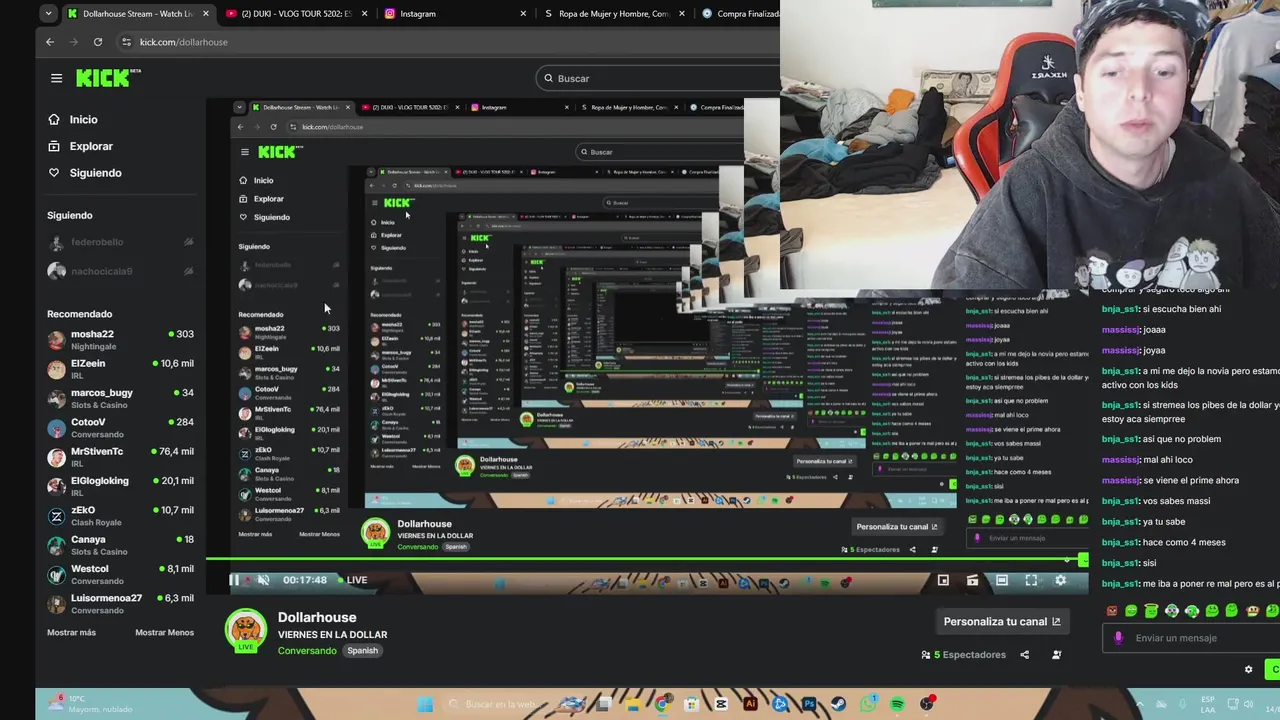1280x720 pixels.
Task: Click the KICK logo
Action: (x=108, y=78)
